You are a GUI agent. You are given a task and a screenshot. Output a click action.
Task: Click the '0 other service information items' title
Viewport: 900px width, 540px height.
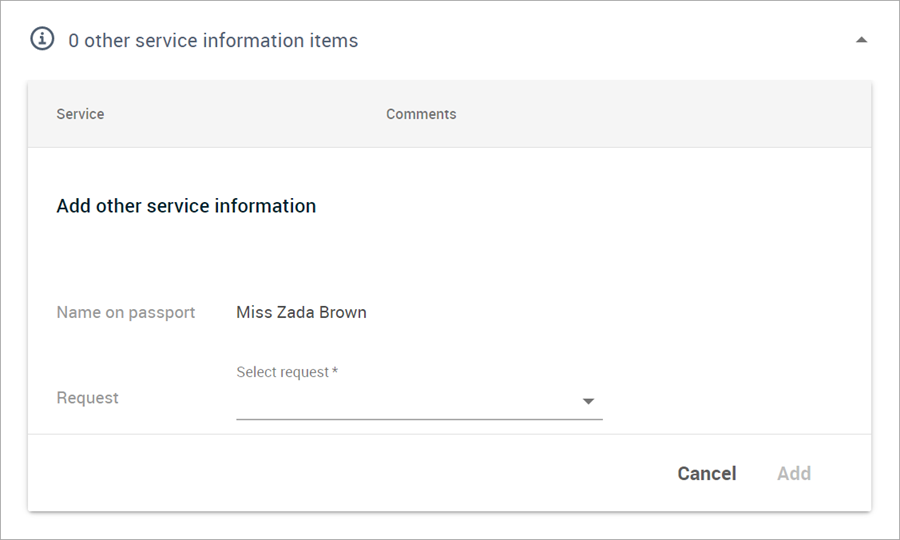213,41
